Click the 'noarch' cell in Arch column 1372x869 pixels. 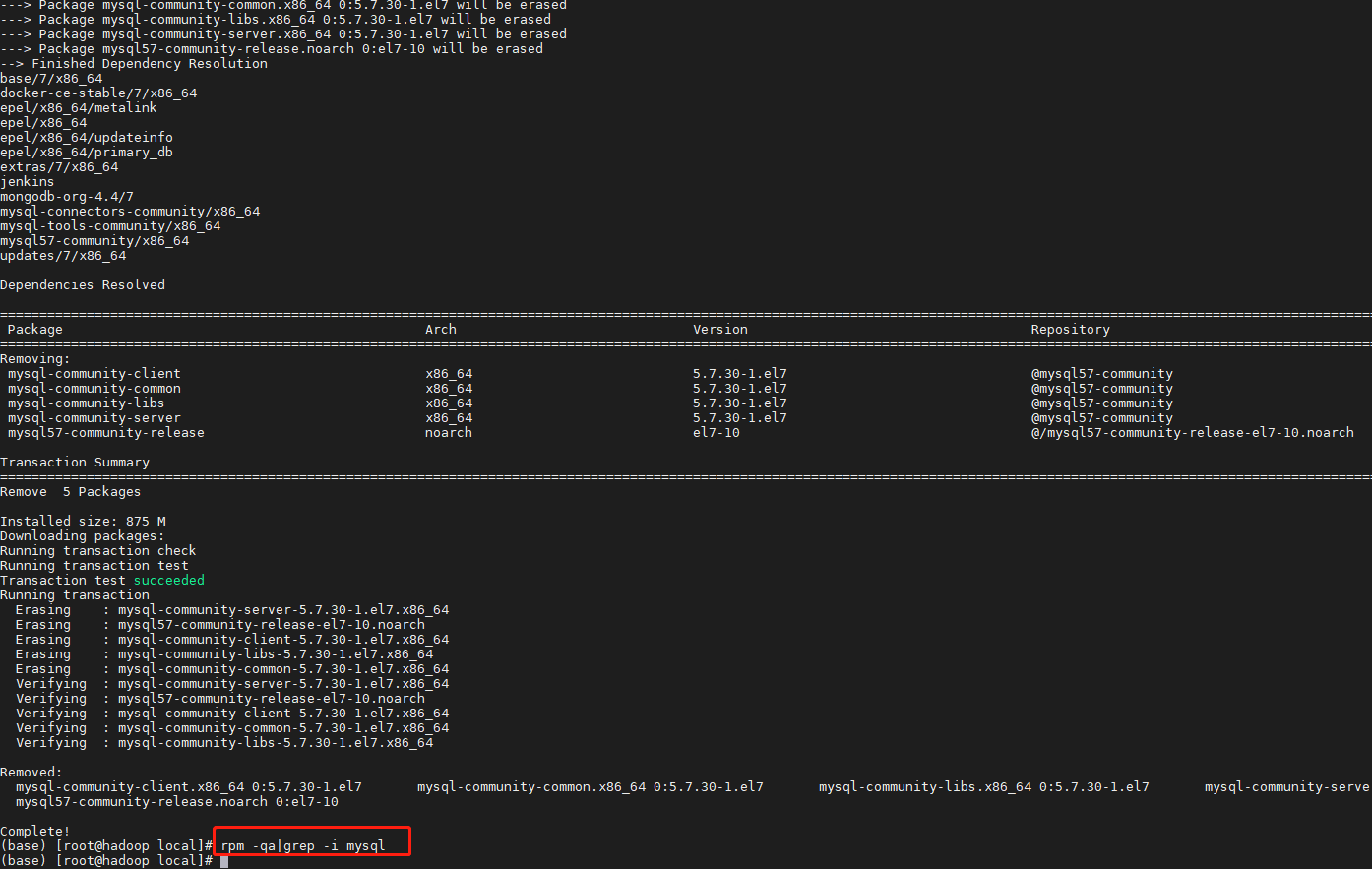tap(449, 432)
